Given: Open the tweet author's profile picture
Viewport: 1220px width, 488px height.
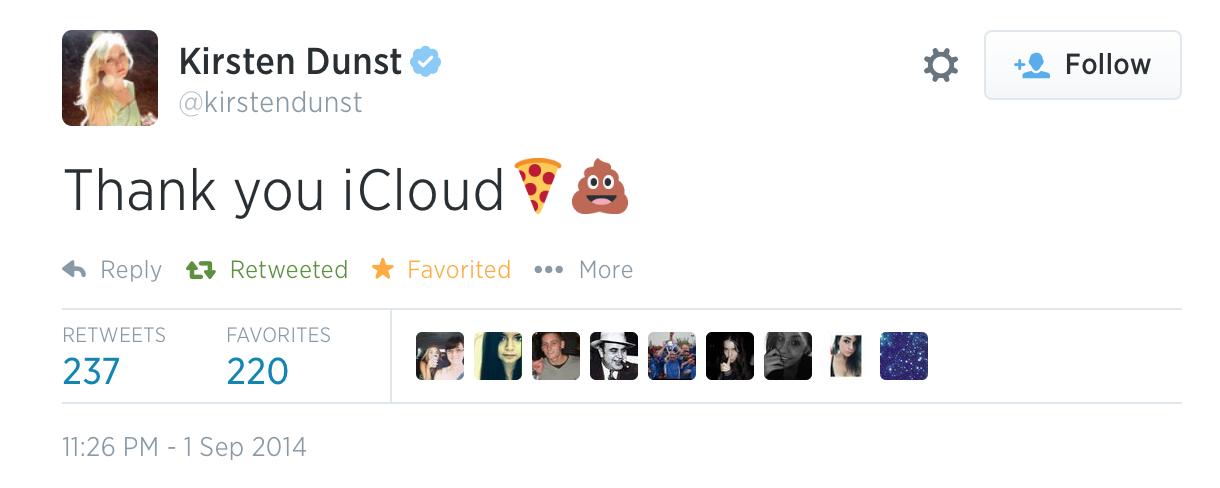Looking at the screenshot, I should point(110,78).
